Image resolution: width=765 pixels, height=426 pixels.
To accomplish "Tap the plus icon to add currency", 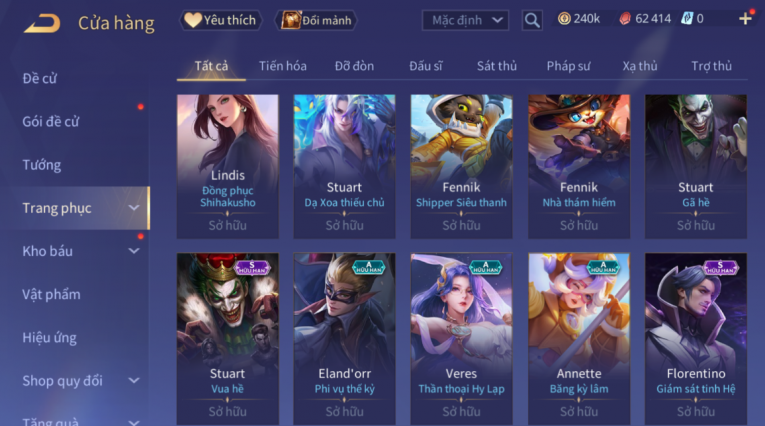I will coord(745,19).
